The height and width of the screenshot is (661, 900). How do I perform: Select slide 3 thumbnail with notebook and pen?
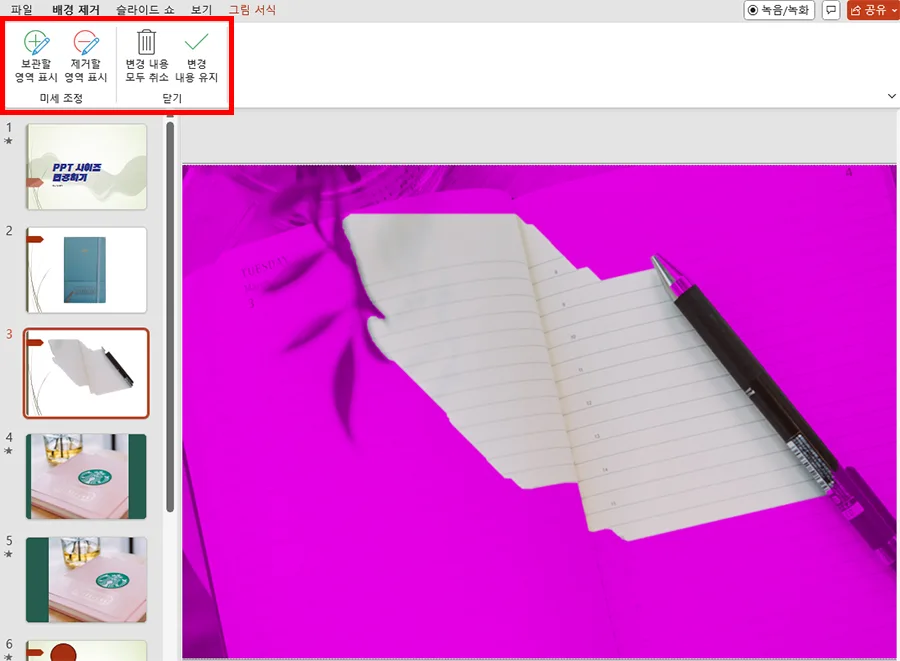86,373
